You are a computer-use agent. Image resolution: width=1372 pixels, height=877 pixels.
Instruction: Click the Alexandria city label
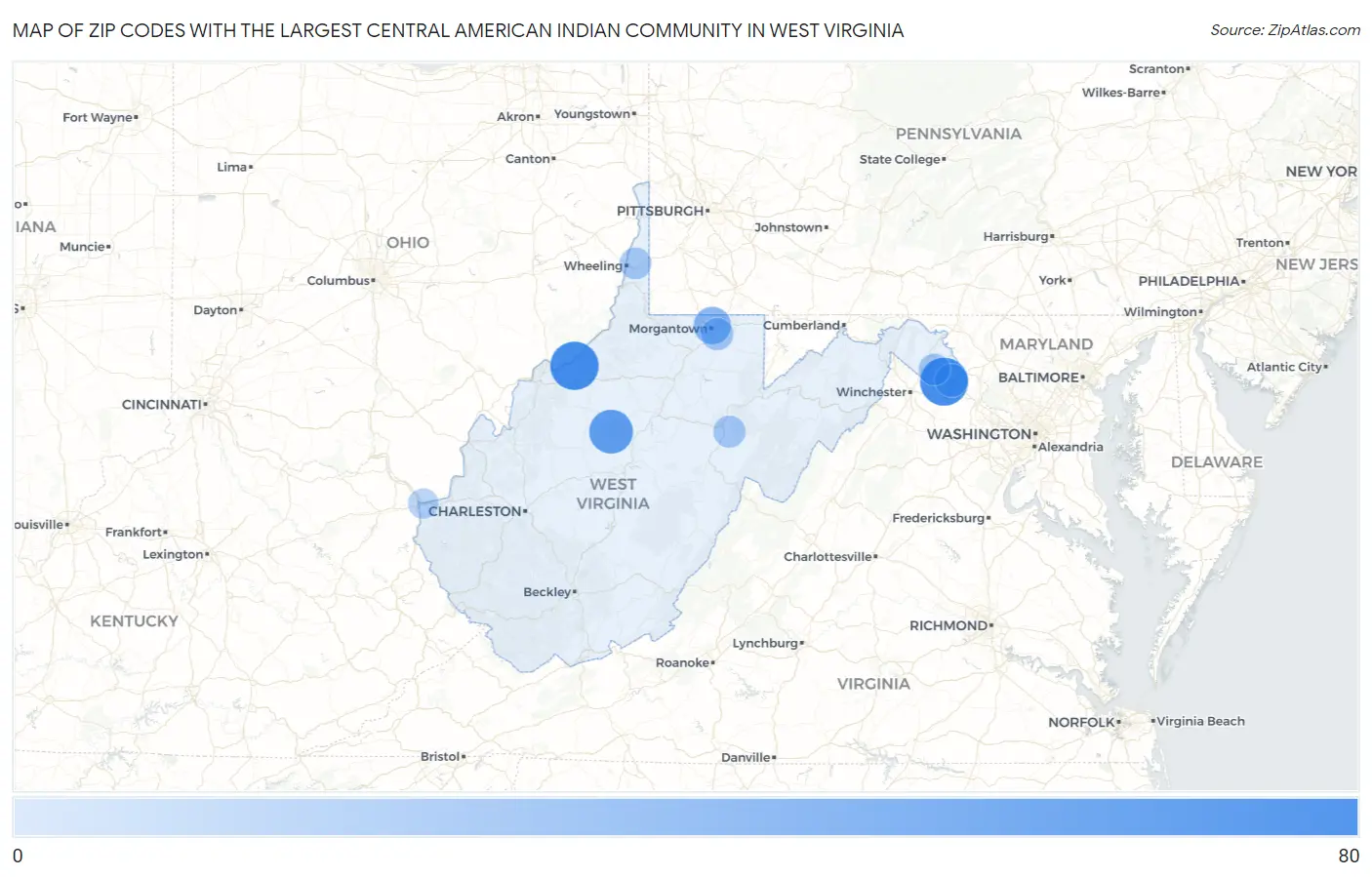[x=1070, y=448]
